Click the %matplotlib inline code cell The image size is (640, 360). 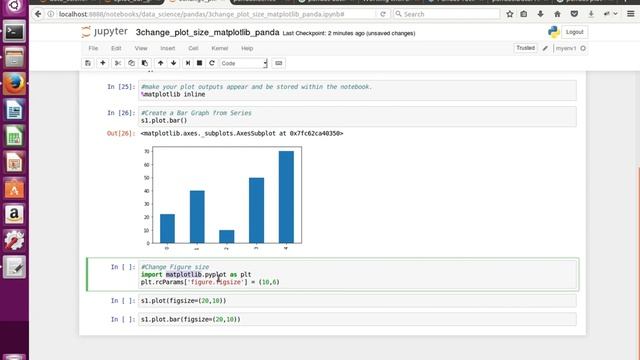point(358,91)
